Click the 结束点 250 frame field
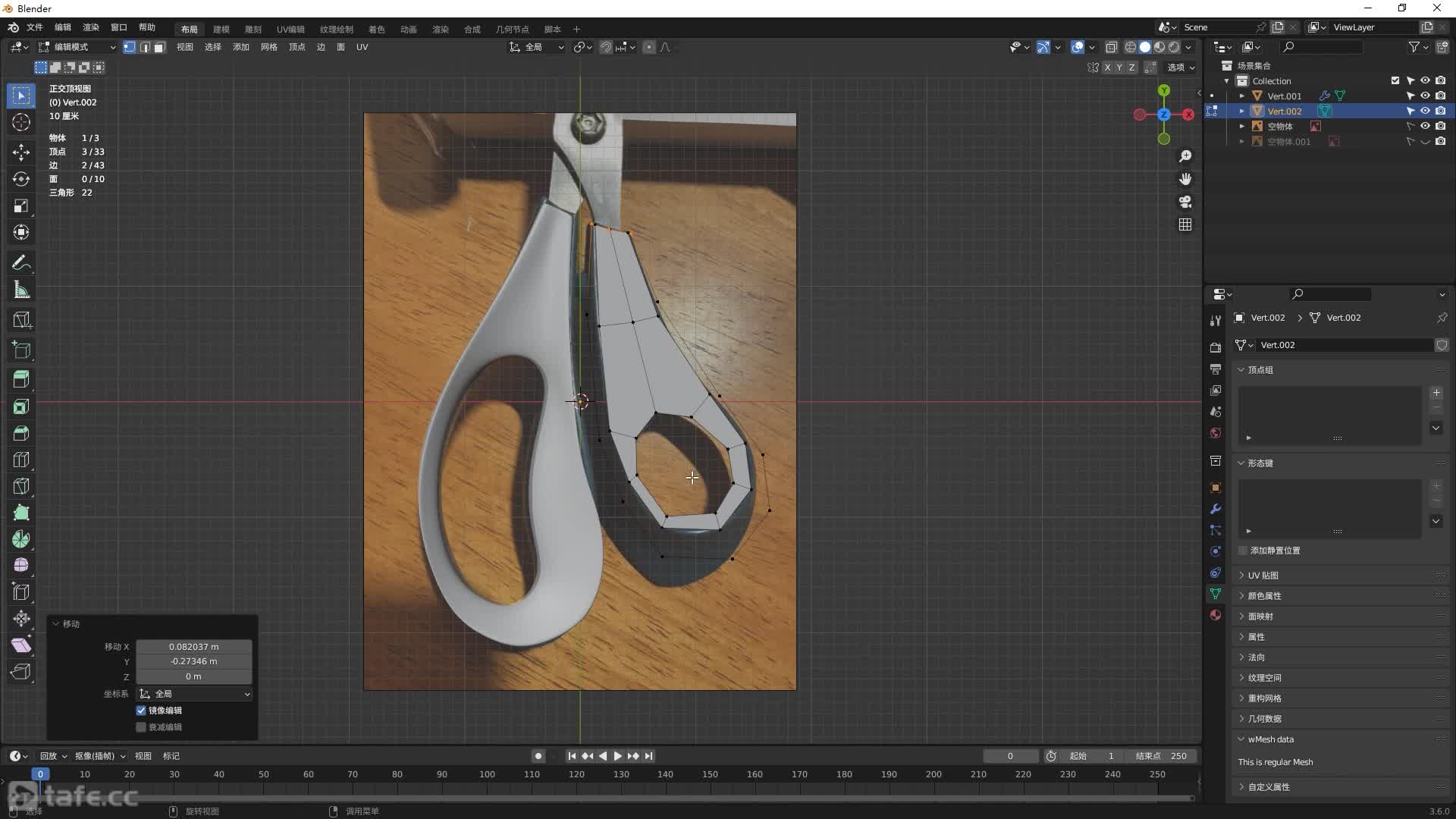This screenshot has width=1456, height=819. tap(1160, 756)
